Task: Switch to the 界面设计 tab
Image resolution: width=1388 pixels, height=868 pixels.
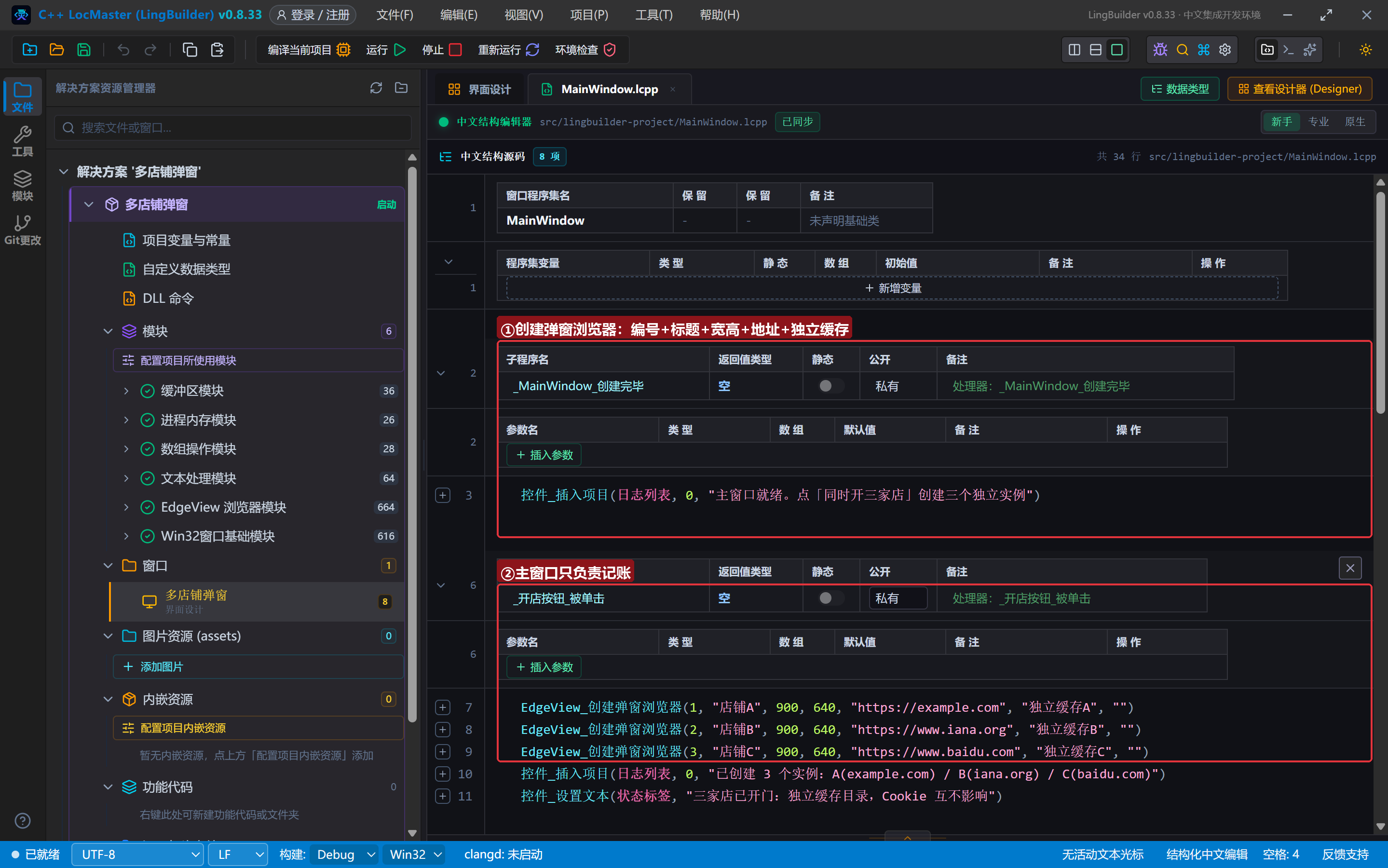Action: point(479,89)
